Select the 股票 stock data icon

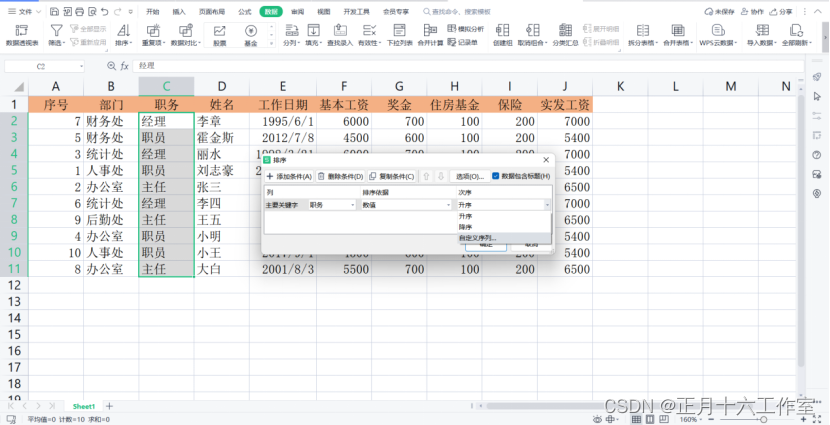point(219,35)
